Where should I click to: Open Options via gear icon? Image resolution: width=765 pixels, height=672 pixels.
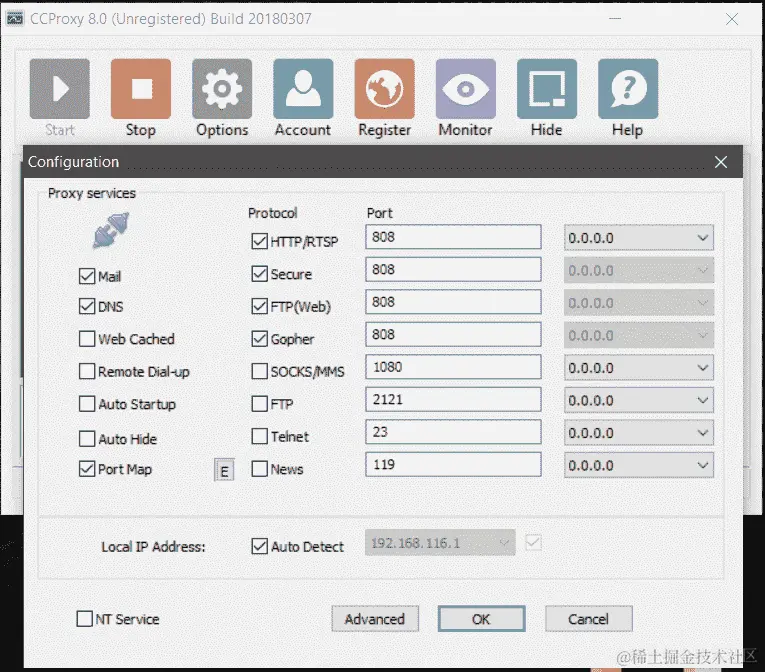click(x=222, y=89)
